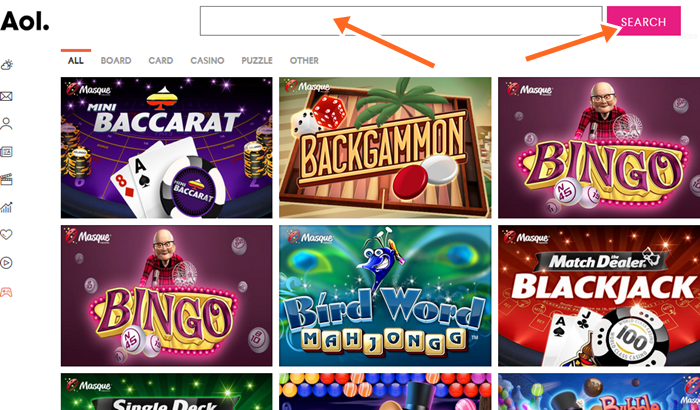This screenshot has width=700, height=410.
Task: Focus the search input field
Action: coord(401,21)
